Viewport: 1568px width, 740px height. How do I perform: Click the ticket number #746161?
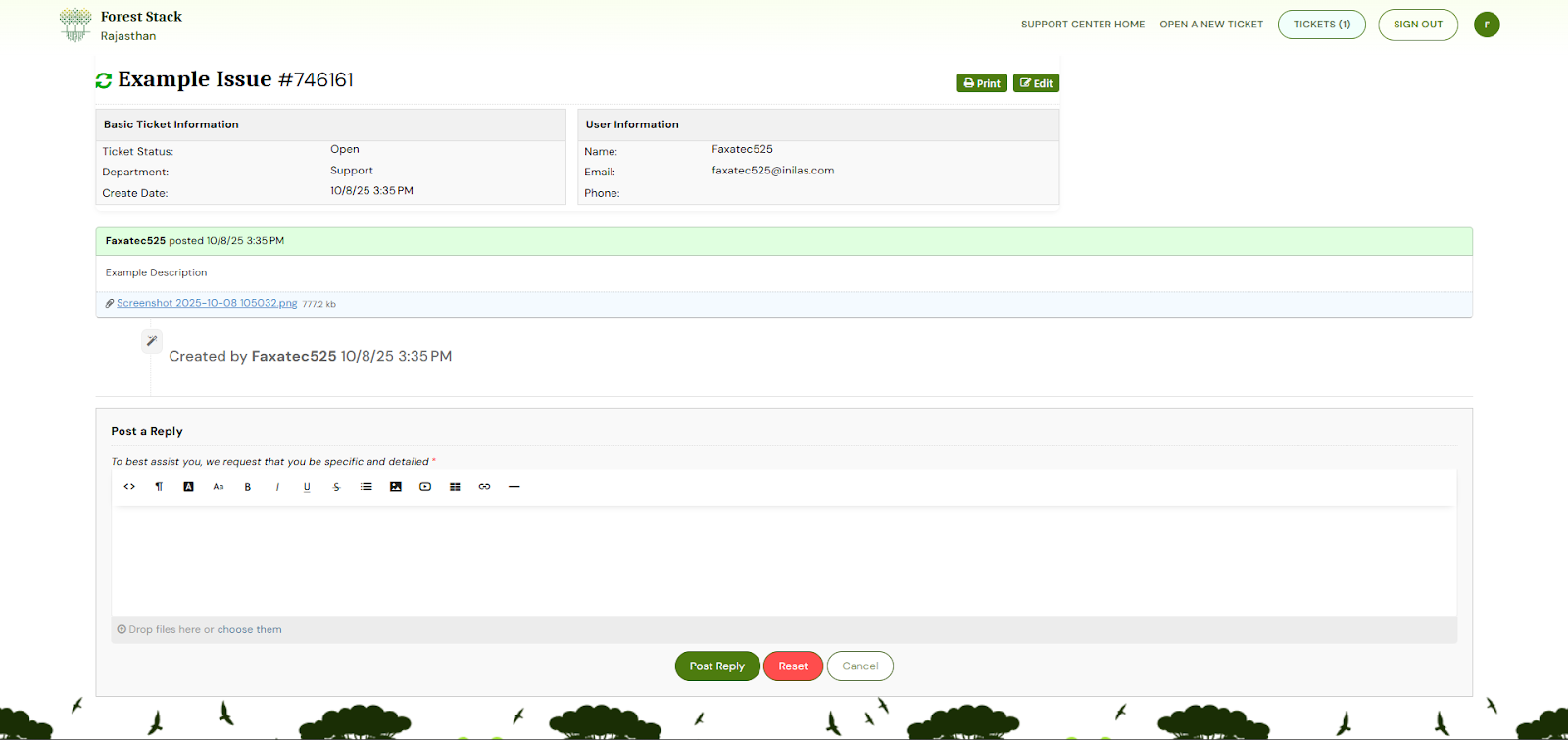pos(316,80)
